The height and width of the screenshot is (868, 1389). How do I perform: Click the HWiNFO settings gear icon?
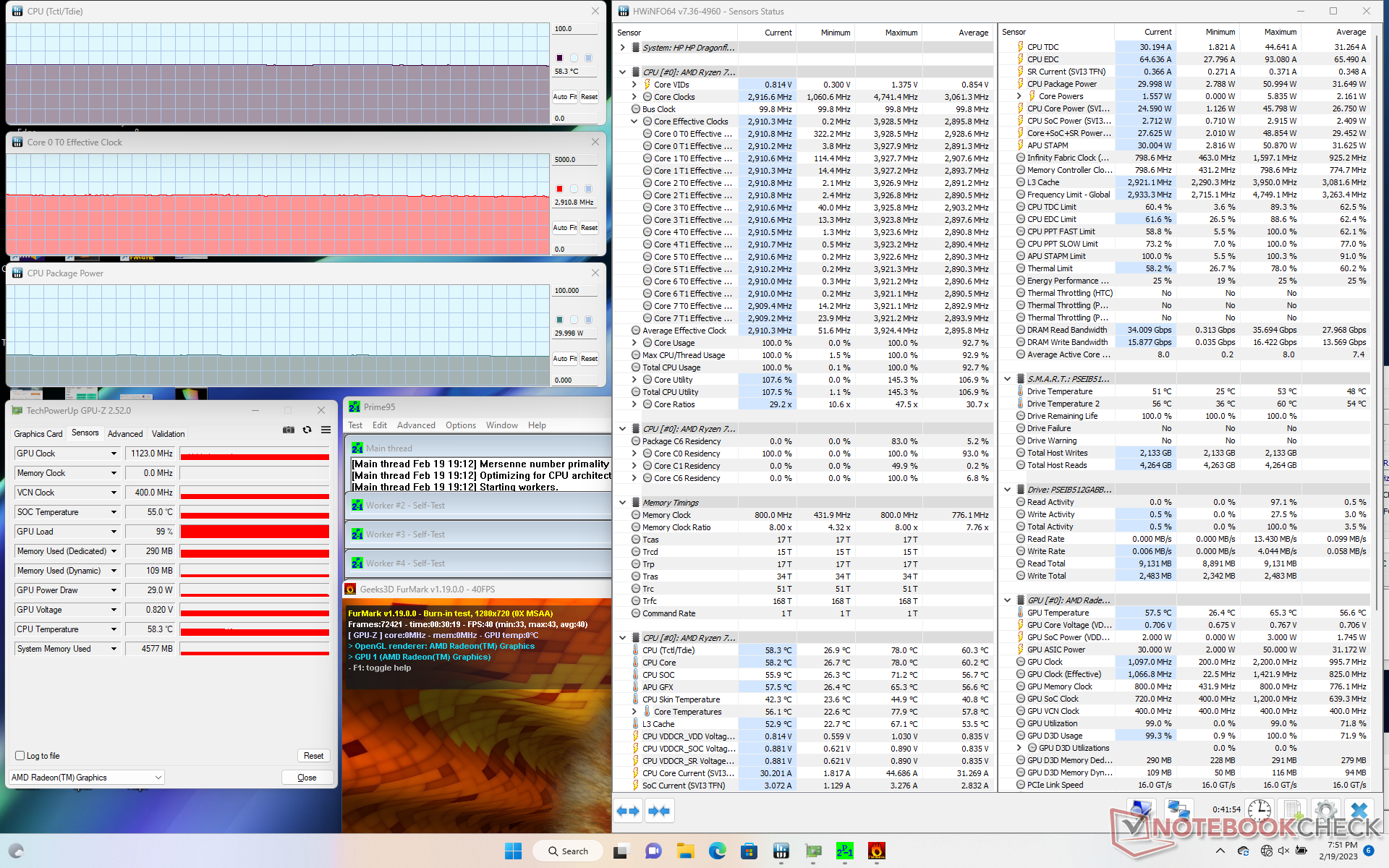[x=1325, y=810]
